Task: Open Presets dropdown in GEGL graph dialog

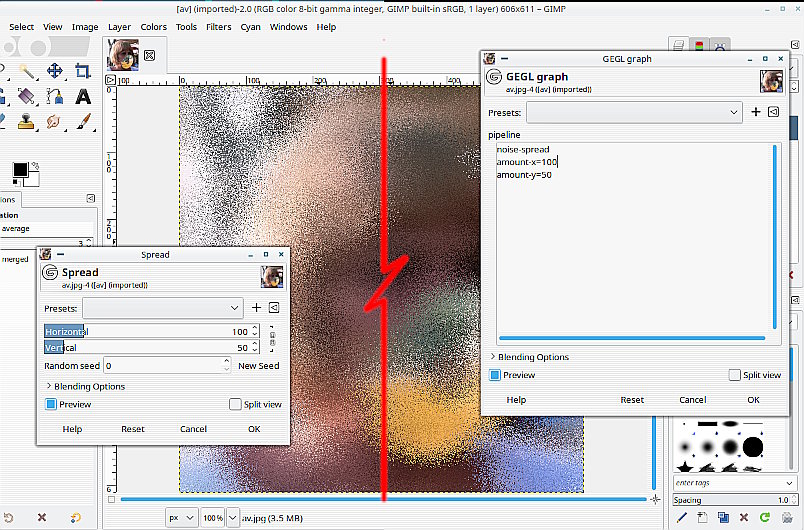Action: [634, 112]
